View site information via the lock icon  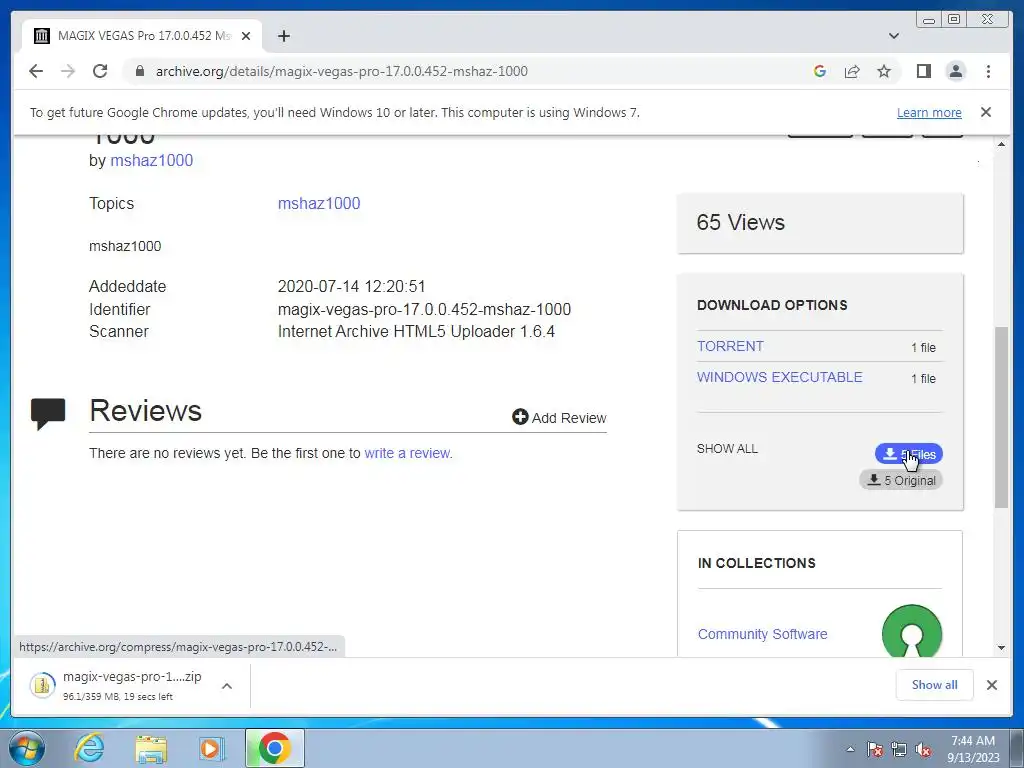[139, 71]
